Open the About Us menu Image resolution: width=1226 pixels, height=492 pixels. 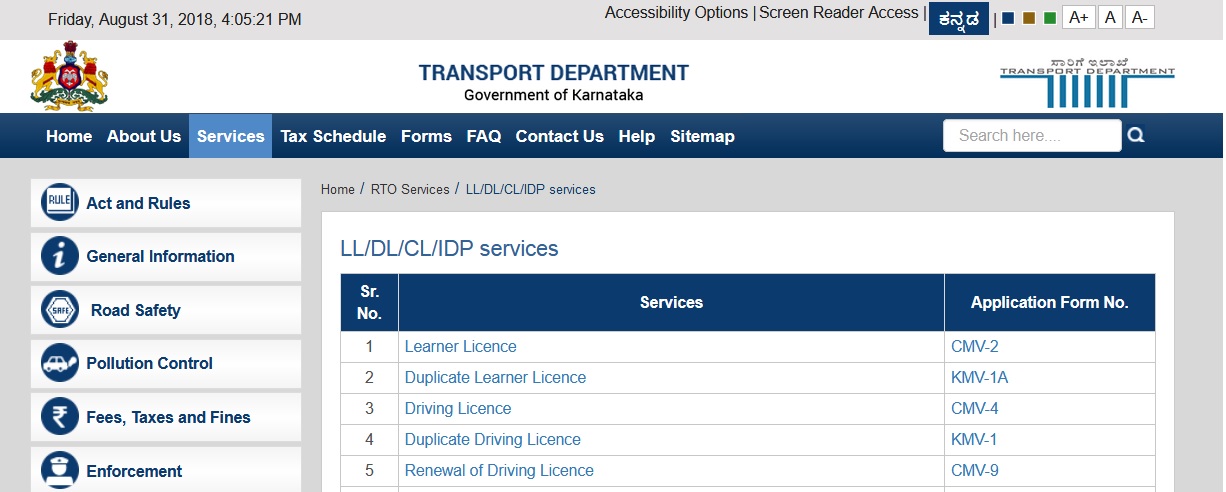pos(144,136)
